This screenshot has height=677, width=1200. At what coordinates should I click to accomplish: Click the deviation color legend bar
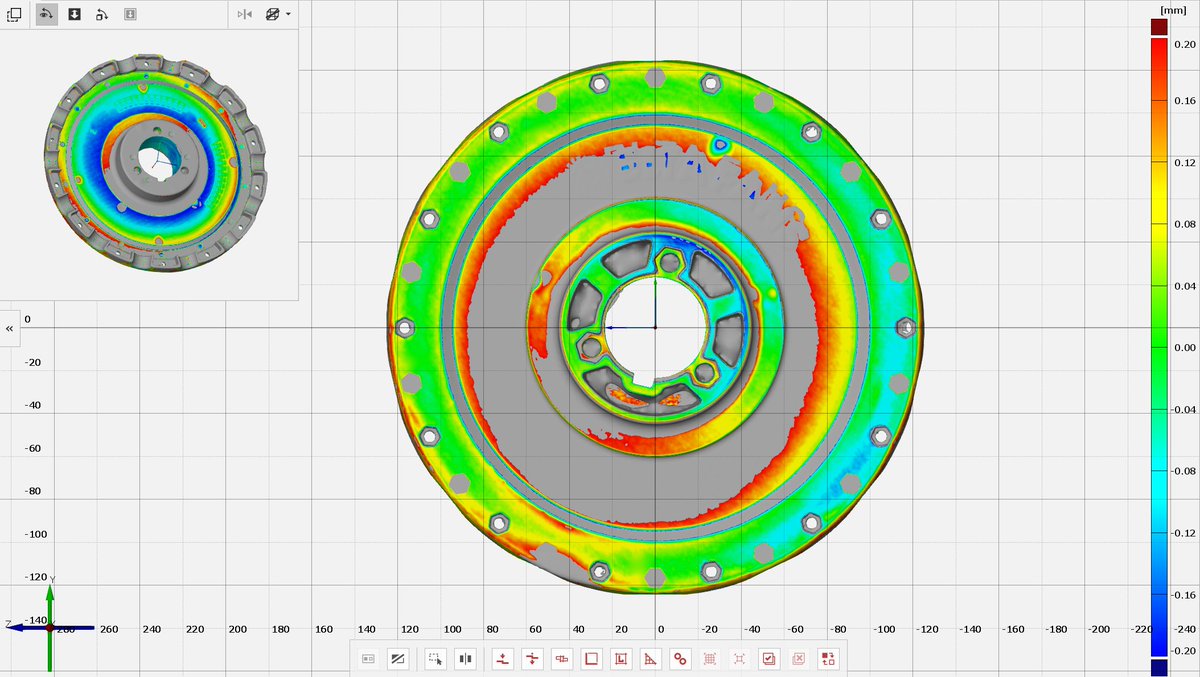point(1159,347)
